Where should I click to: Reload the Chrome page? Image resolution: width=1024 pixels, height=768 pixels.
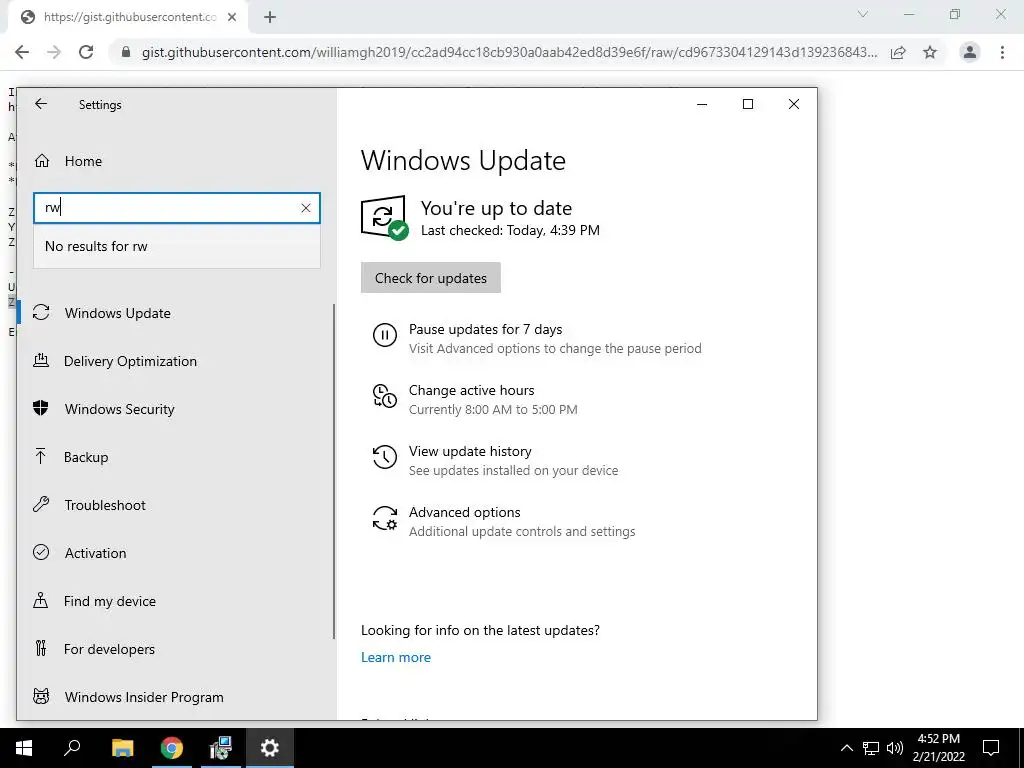(x=86, y=52)
